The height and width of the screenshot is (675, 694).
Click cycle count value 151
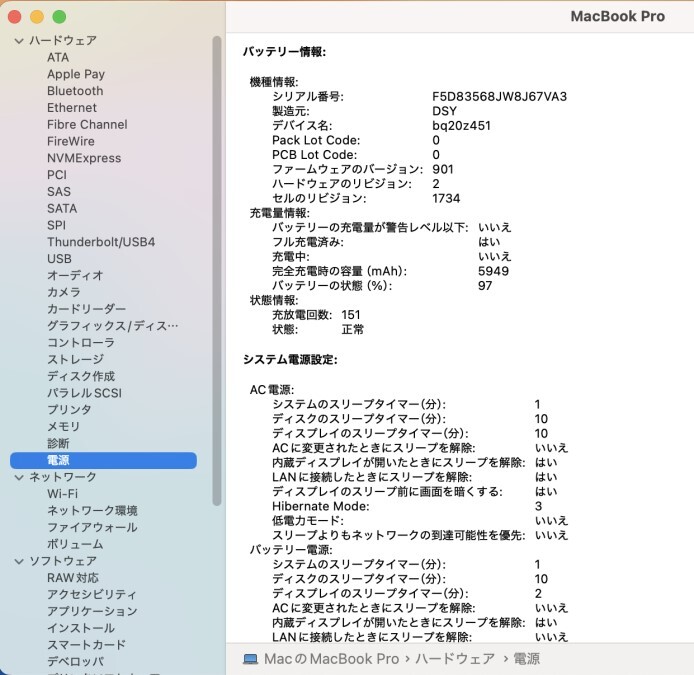pyautogui.click(x=351, y=315)
